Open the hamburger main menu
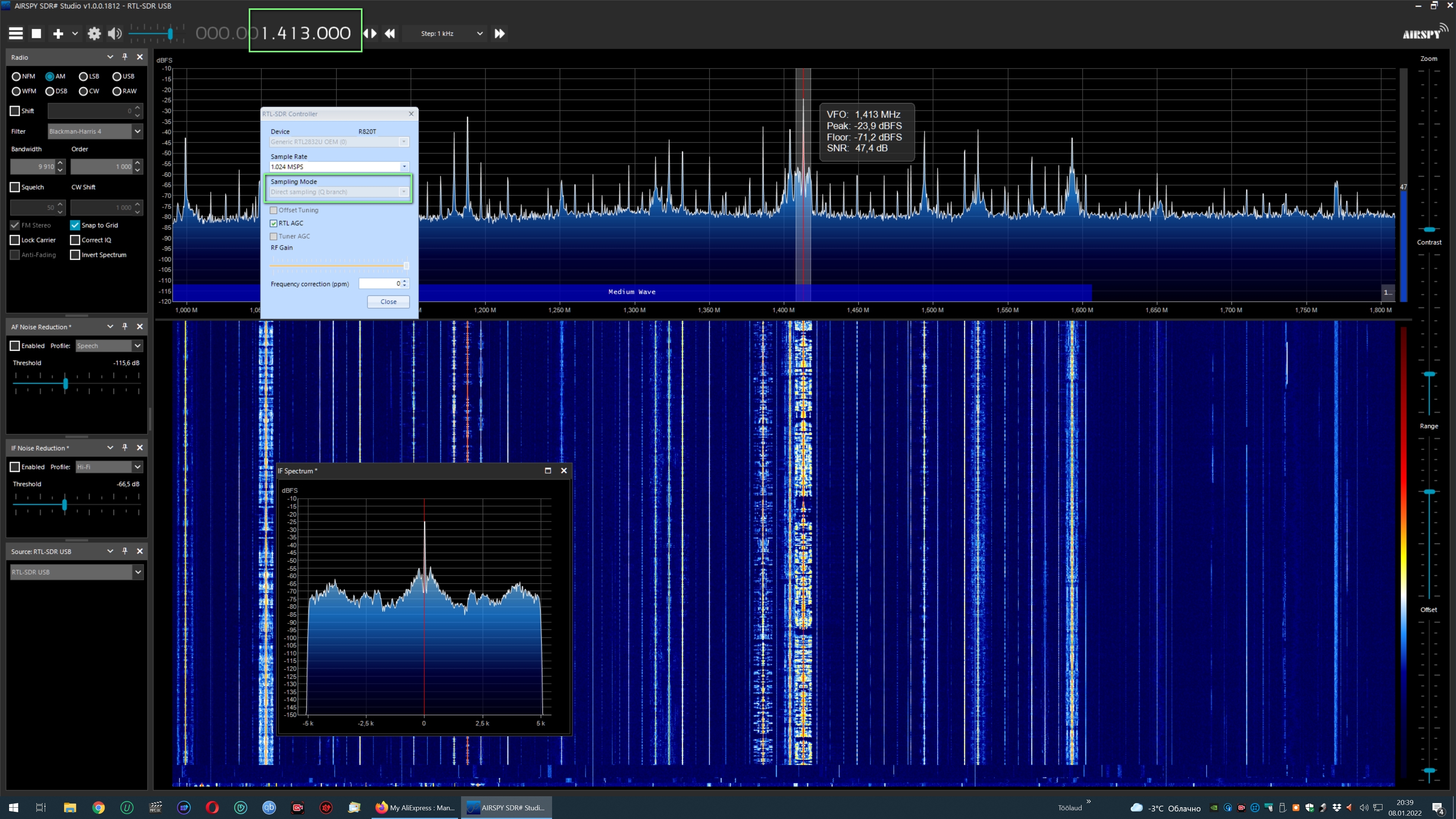The width and height of the screenshot is (1456, 819). [16, 33]
